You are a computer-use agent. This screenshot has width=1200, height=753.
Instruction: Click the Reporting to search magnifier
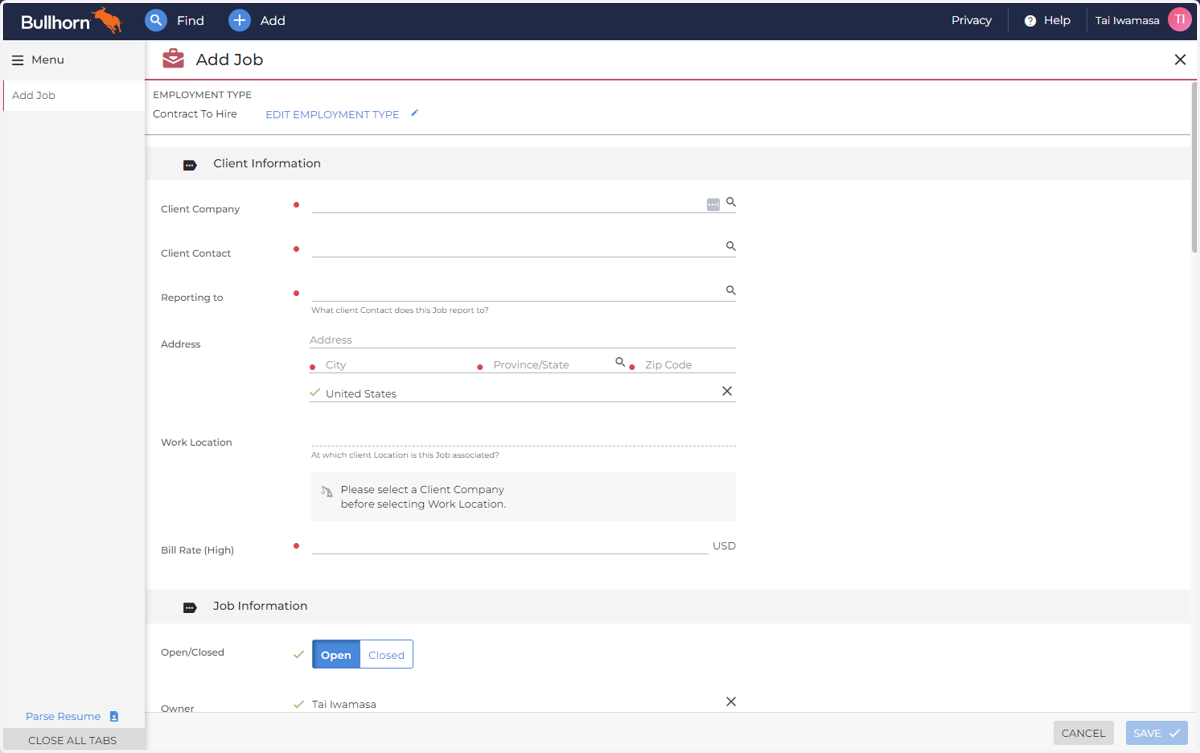coord(731,290)
